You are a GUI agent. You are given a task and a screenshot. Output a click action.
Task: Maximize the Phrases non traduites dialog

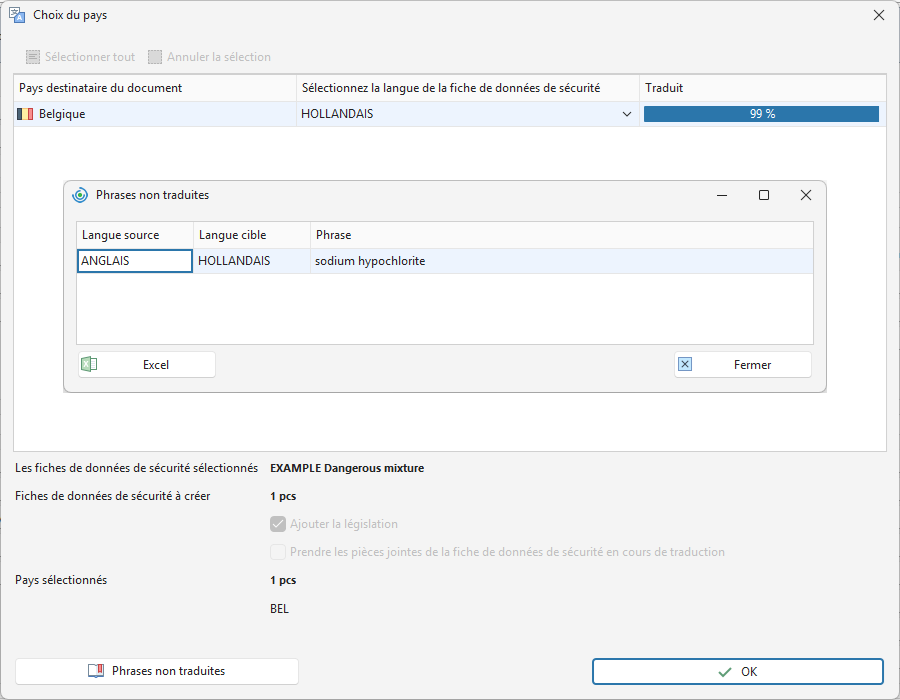coord(764,195)
